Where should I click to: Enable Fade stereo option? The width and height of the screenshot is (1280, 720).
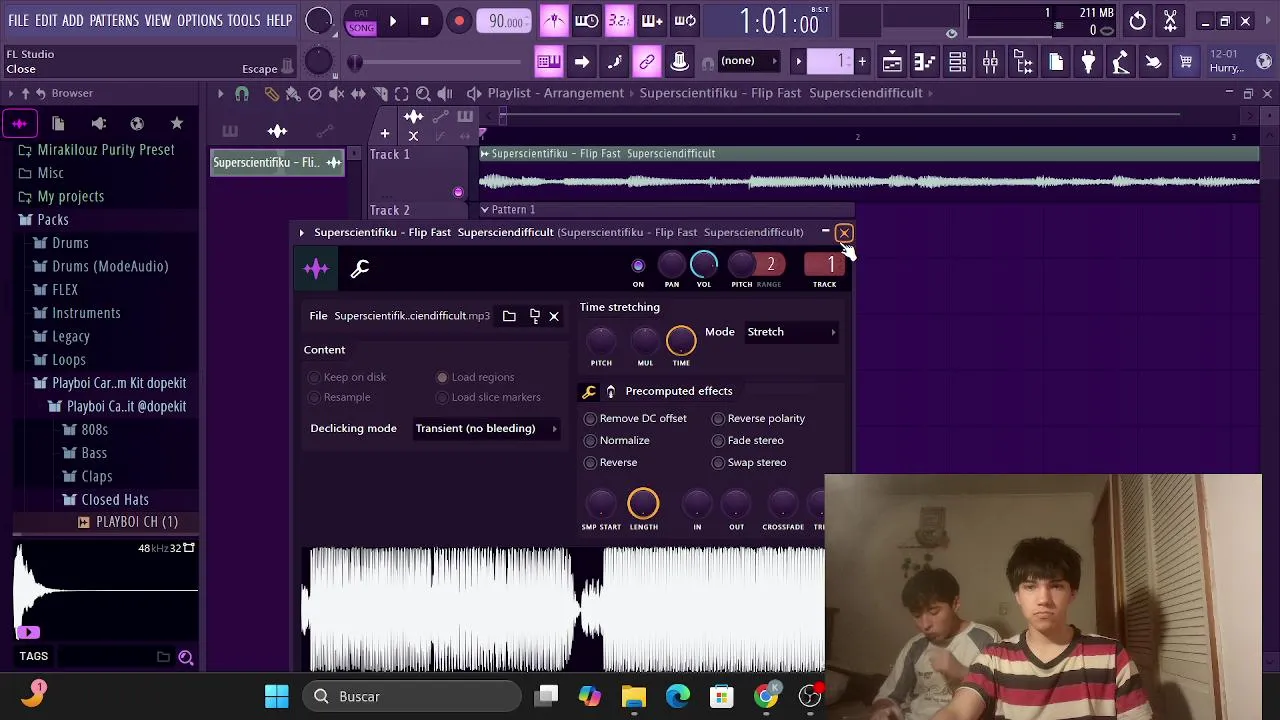[748, 440]
